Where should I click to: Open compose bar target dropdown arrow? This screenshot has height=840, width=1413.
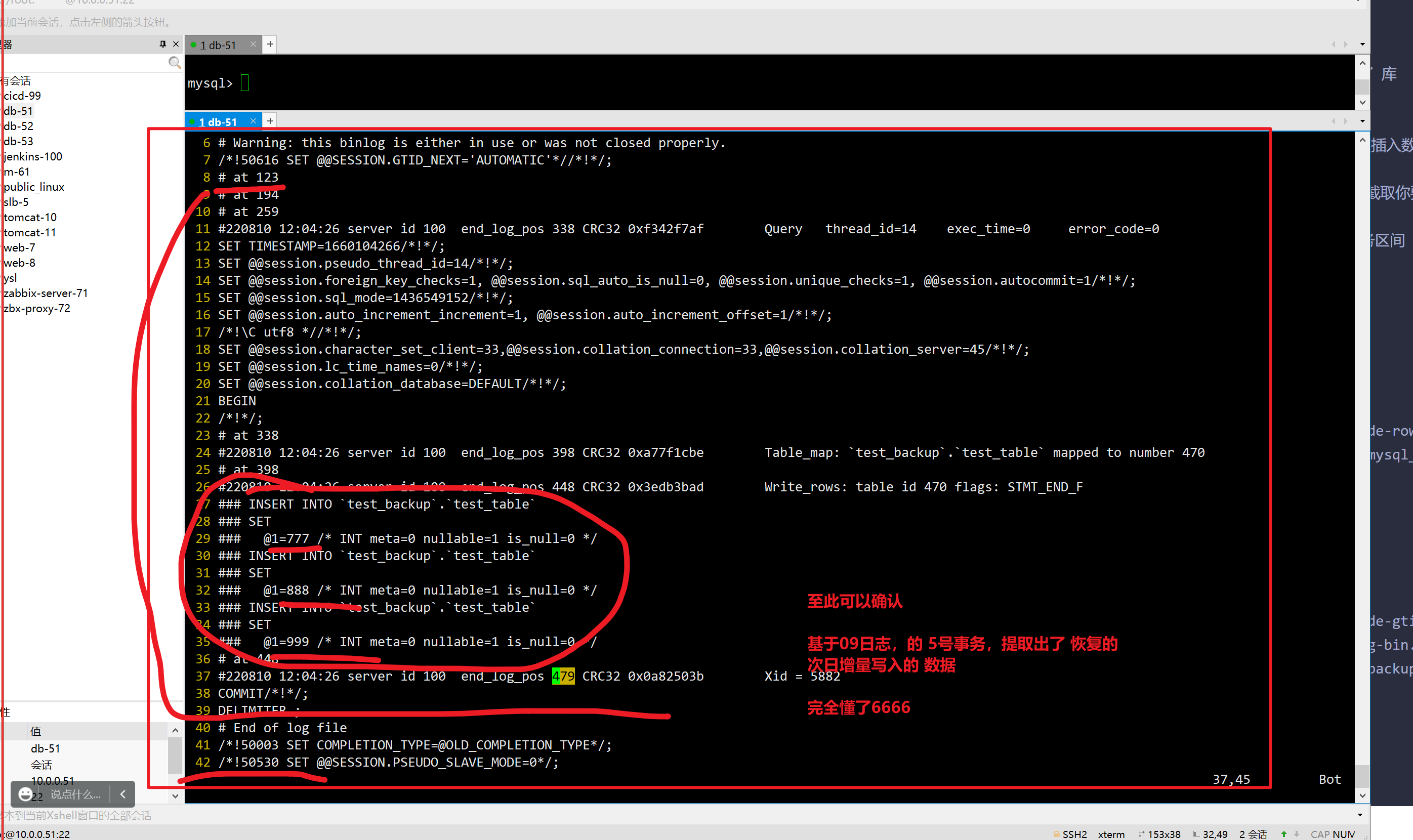click(x=1360, y=815)
